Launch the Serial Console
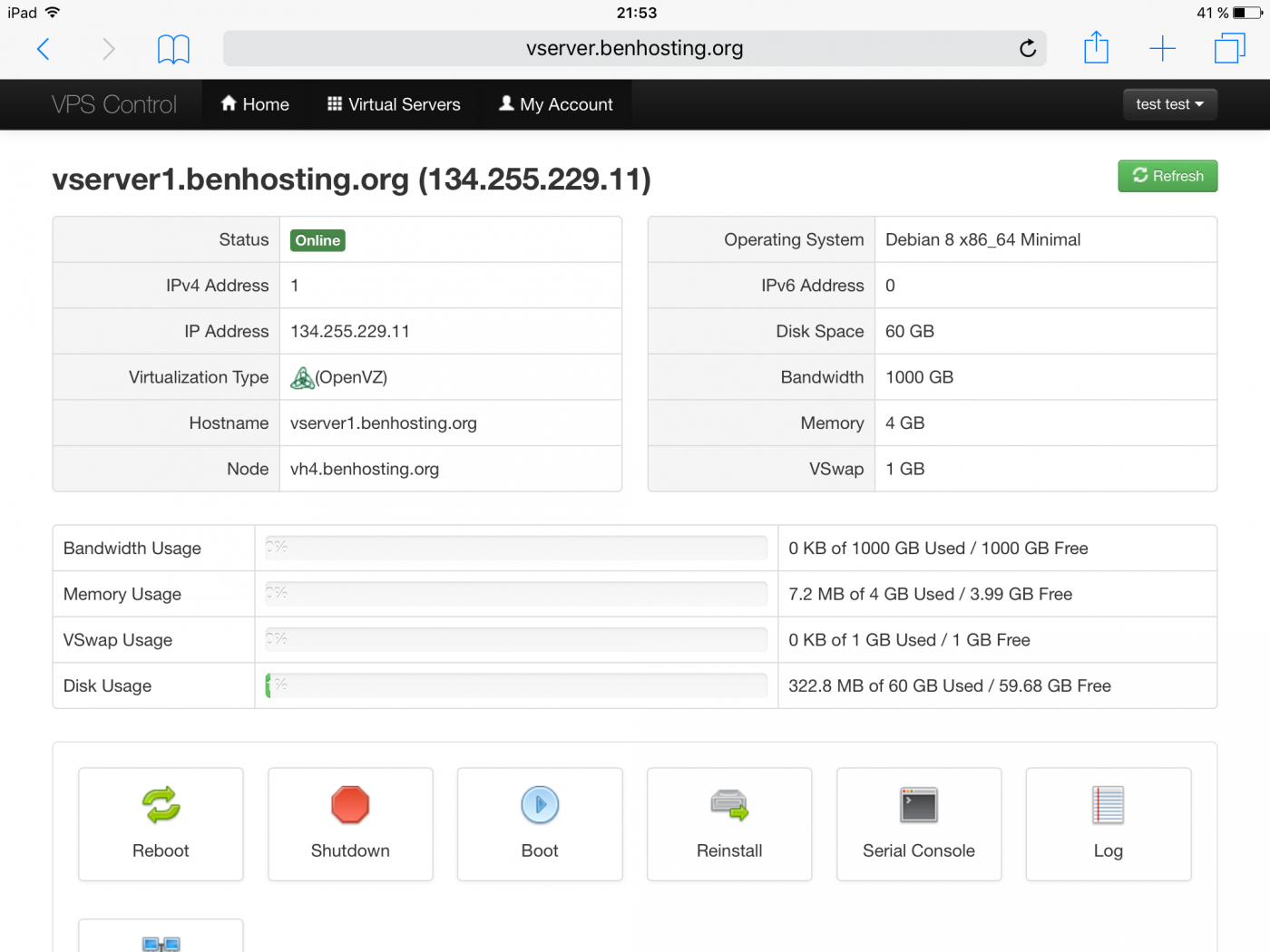1270x952 pixels. tap(918, 823)
